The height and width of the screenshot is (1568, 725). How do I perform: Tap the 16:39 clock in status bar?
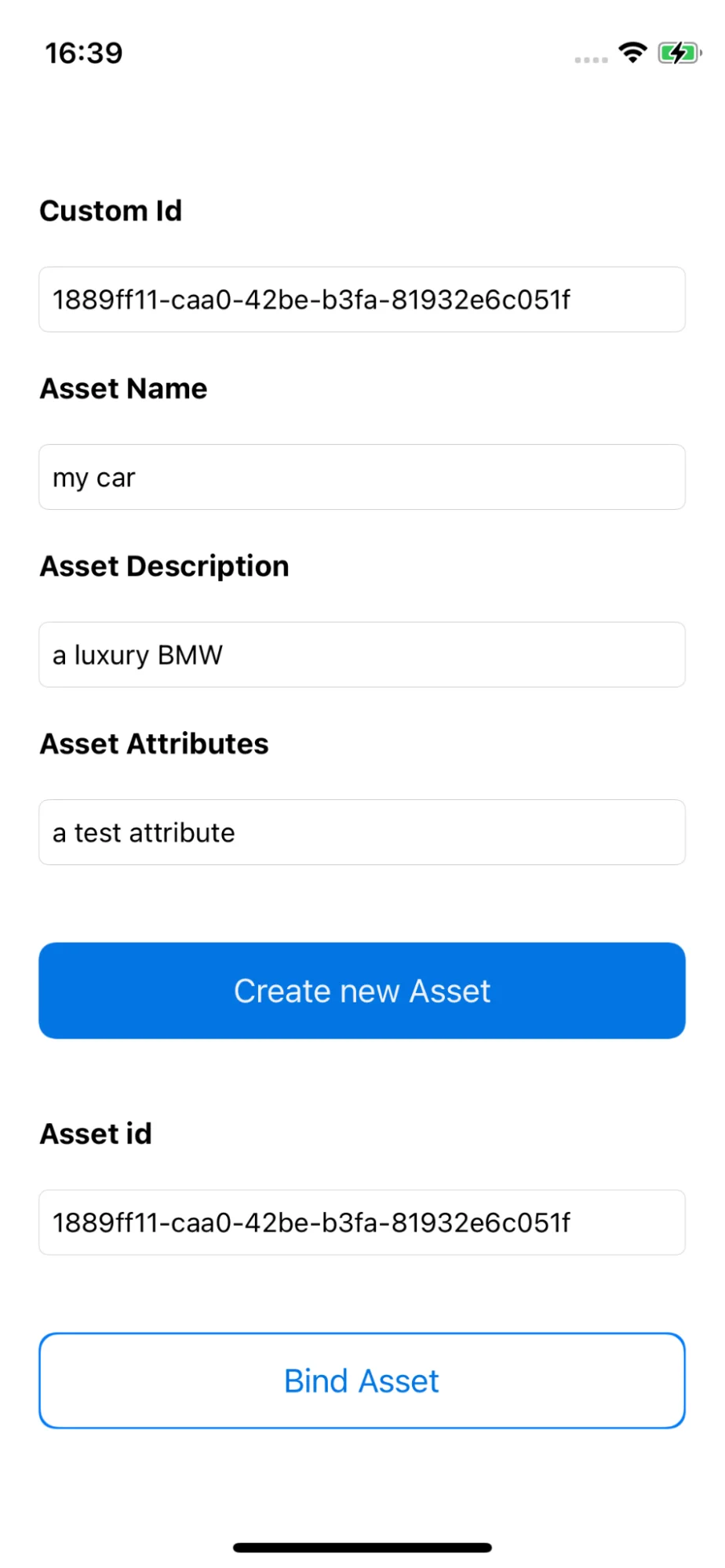pos(84,53)
